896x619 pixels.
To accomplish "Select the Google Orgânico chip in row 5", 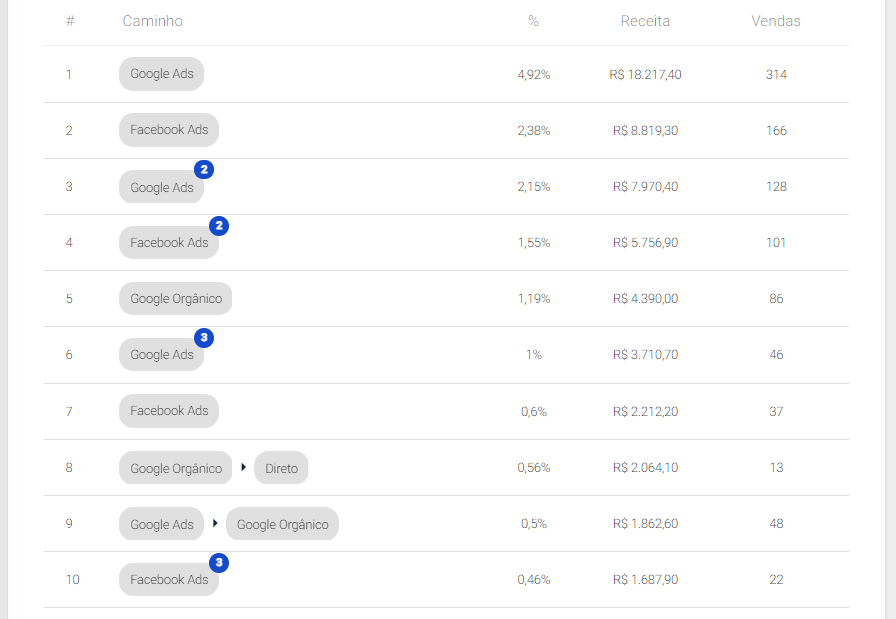I will [x=176, y=299].
